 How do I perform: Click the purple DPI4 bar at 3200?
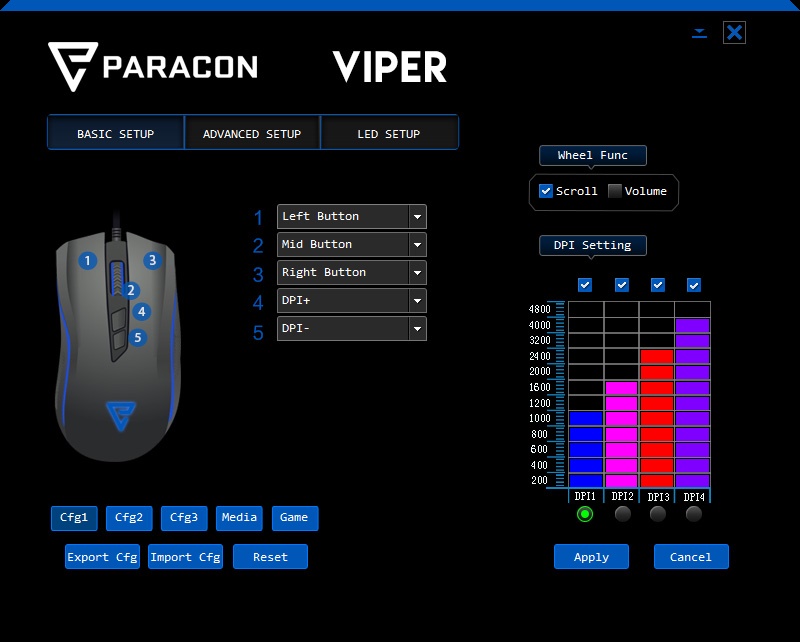[692, 340]
